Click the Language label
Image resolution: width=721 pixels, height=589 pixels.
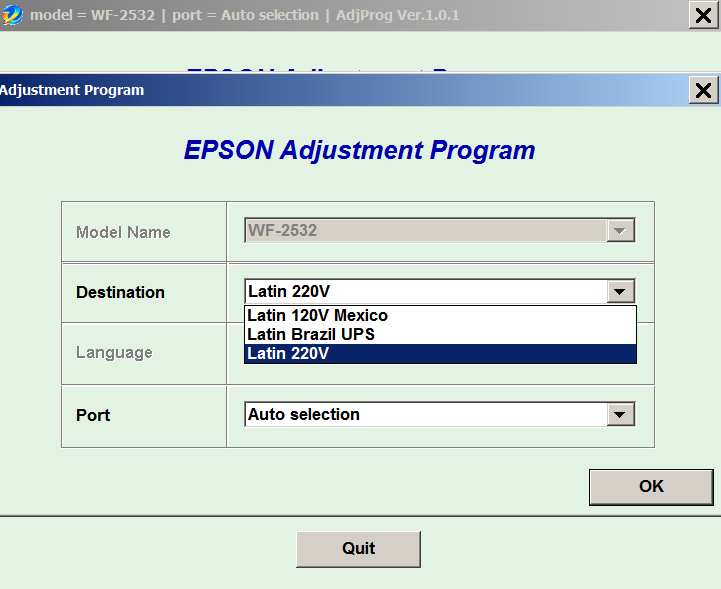(114, 353)
